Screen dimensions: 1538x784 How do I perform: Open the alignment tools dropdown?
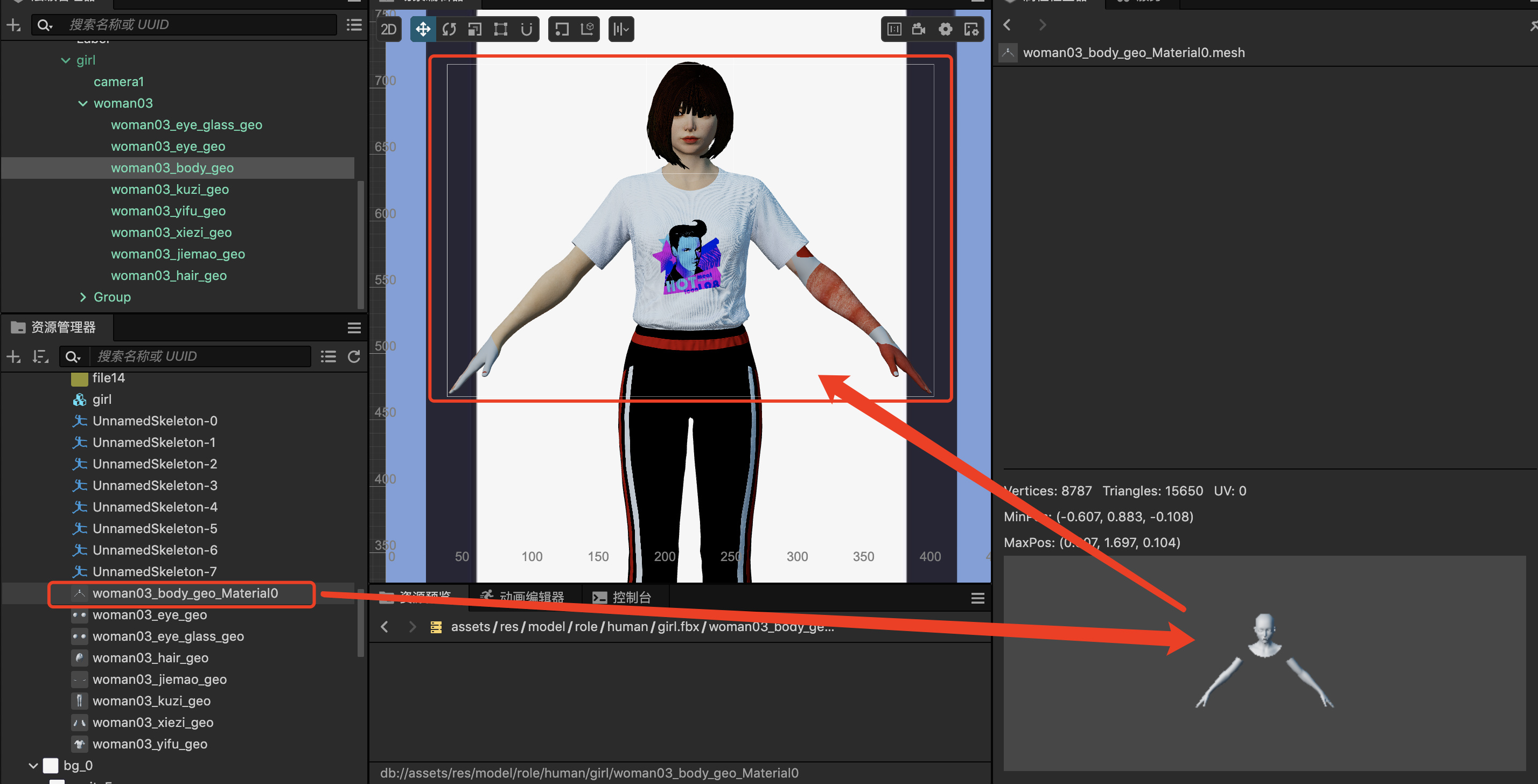(x=621, y=29)
